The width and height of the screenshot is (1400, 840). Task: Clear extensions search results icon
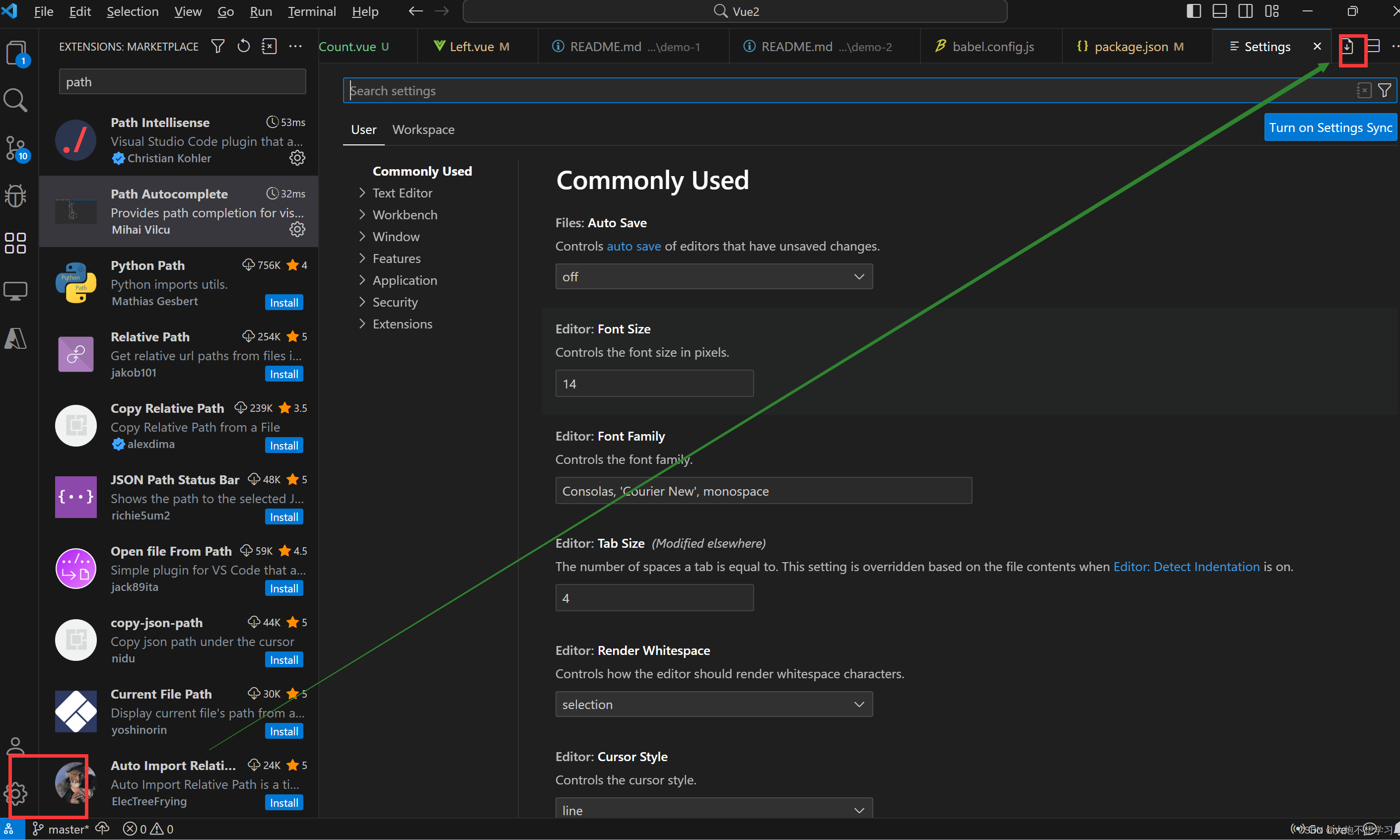269,47
